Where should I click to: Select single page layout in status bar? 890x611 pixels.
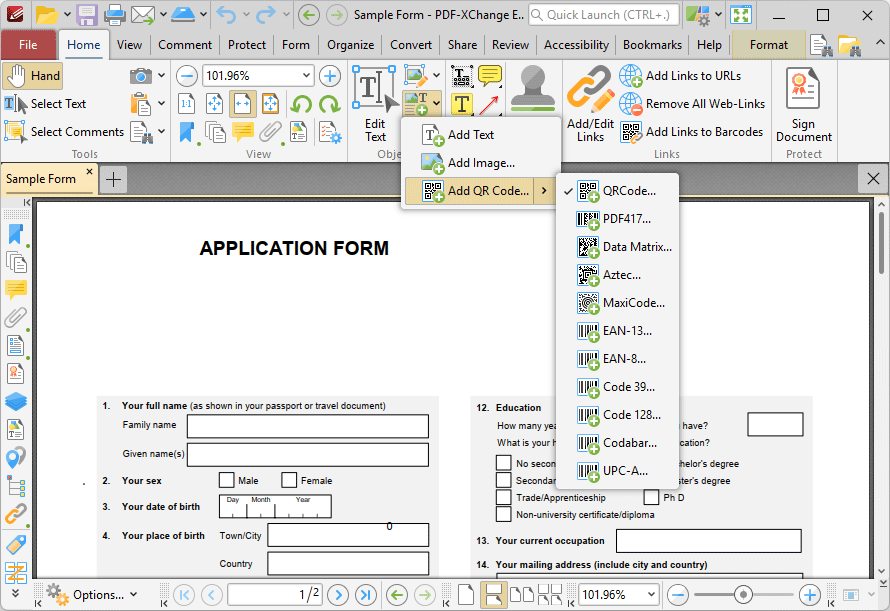click(x=466, y=595)
